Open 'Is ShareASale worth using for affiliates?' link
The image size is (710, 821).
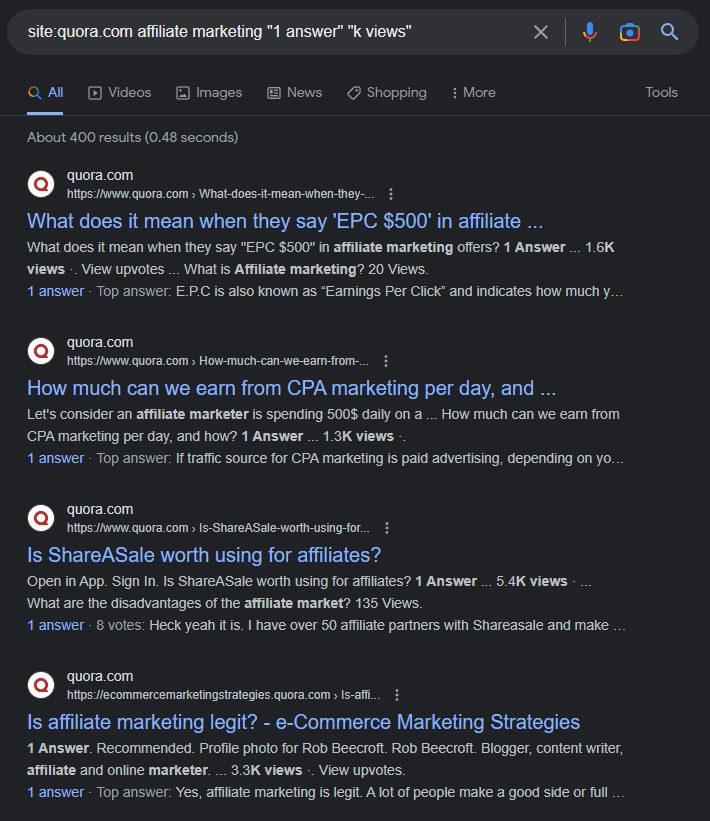(x=204, y=555)
